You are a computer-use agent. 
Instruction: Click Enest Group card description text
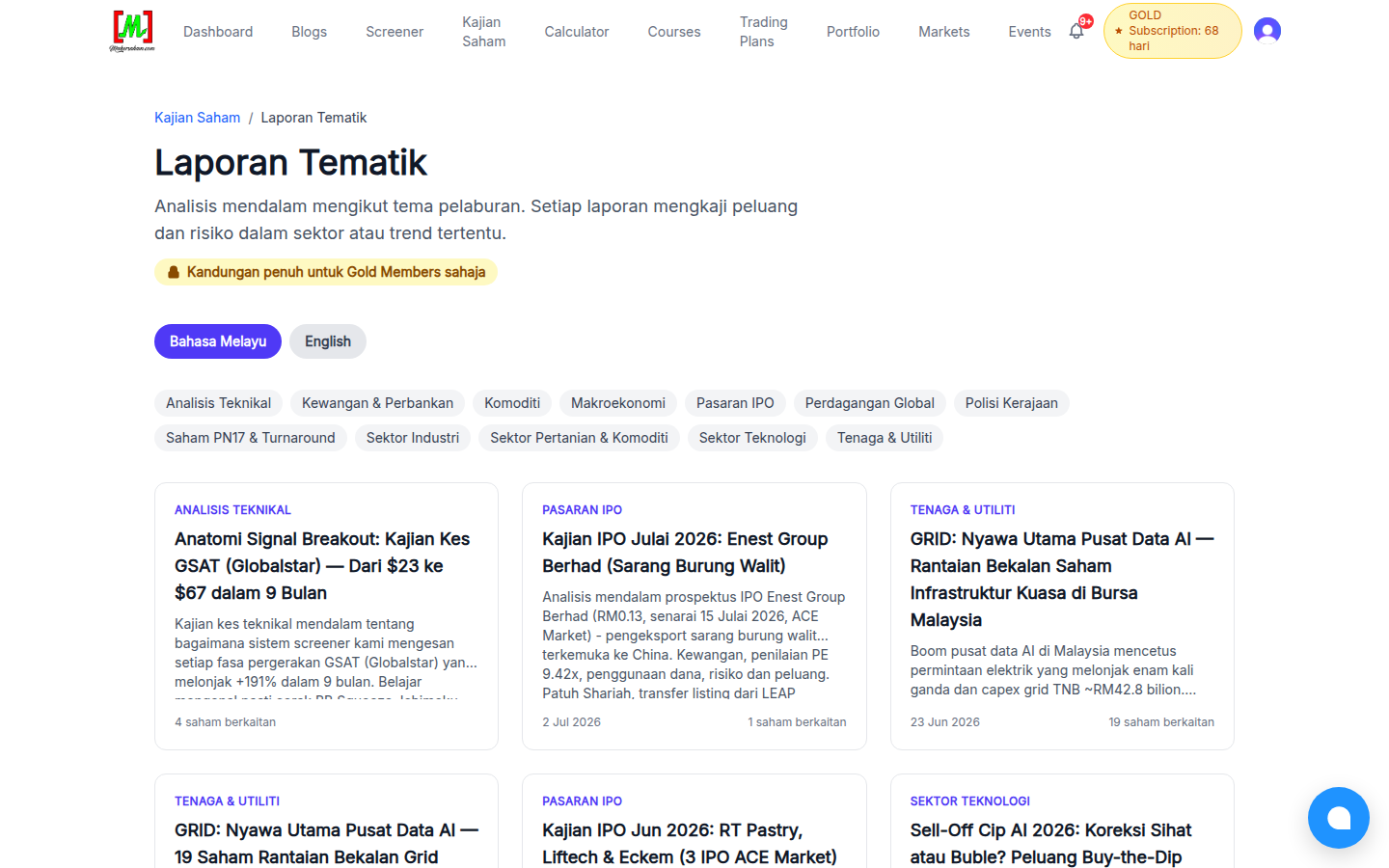tap(694, 644)
